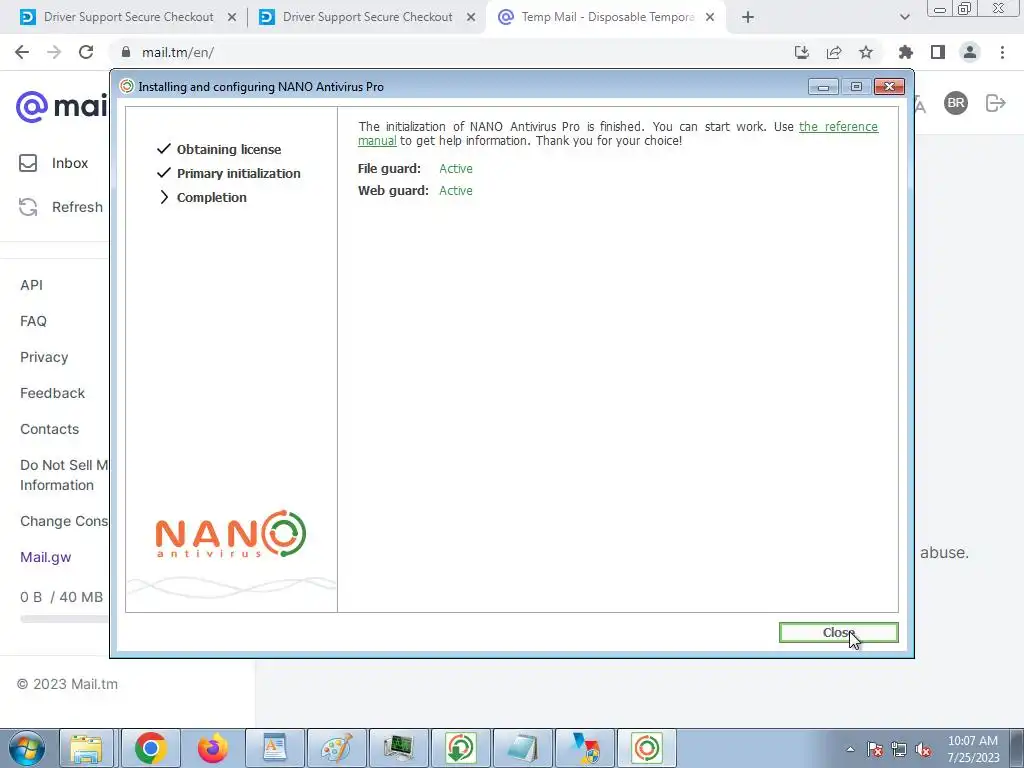
Task: Open the NANO Antivirus taskbar icon
Action: (647, 748)
